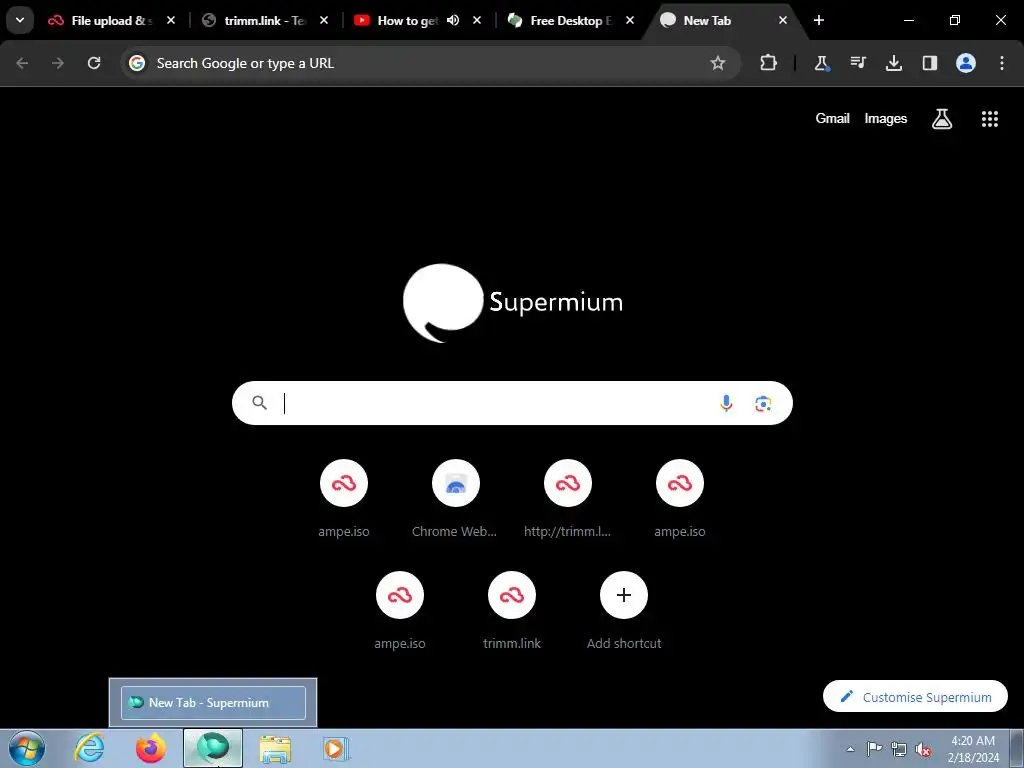Switch to the Free Desktop tab
This screenshot has height=768, width=1024.
point(571,20)
